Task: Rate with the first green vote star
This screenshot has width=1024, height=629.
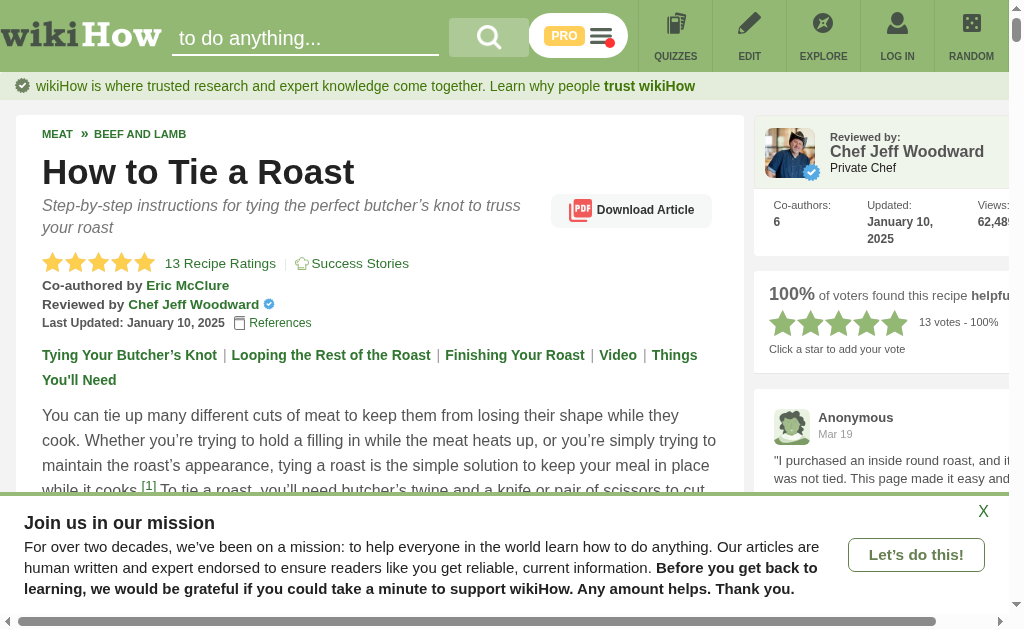Action: pos(782,323)
